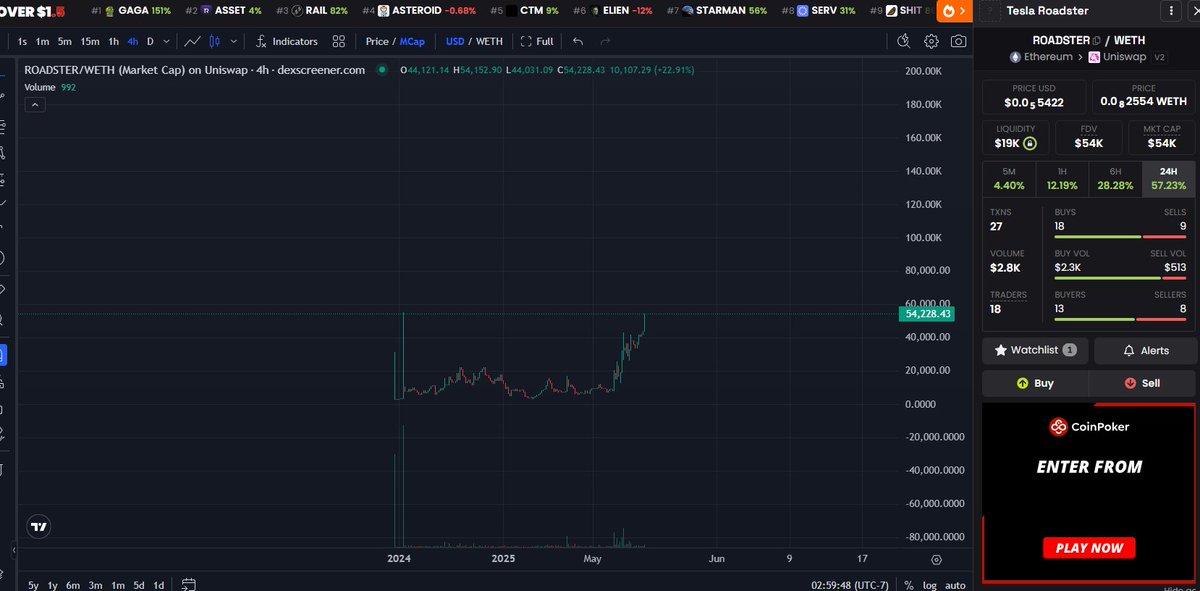Open the go-to-date calendar icon
Viewport: 1200px width, 591px height.
coord(188,584)
